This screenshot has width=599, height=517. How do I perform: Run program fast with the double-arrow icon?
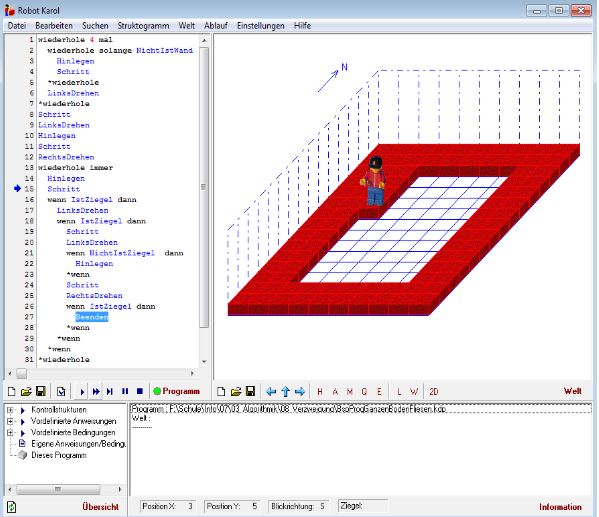96,392
